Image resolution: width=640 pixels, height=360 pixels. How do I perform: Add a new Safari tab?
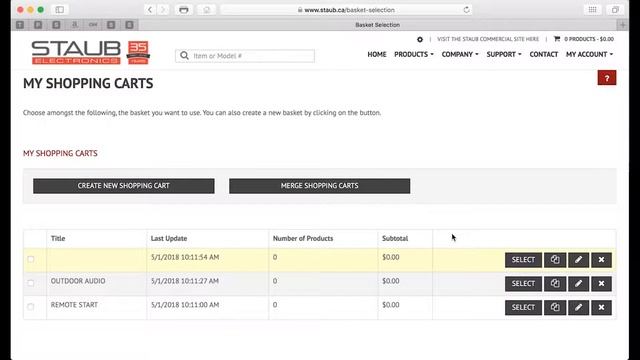point(623,25)
